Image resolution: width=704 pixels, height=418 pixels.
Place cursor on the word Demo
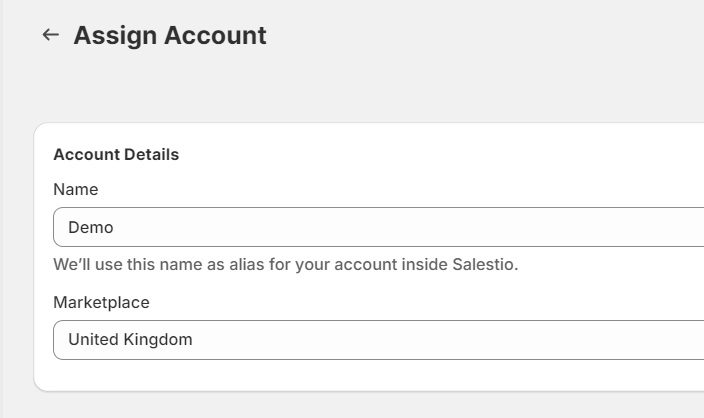coord(91,228)
